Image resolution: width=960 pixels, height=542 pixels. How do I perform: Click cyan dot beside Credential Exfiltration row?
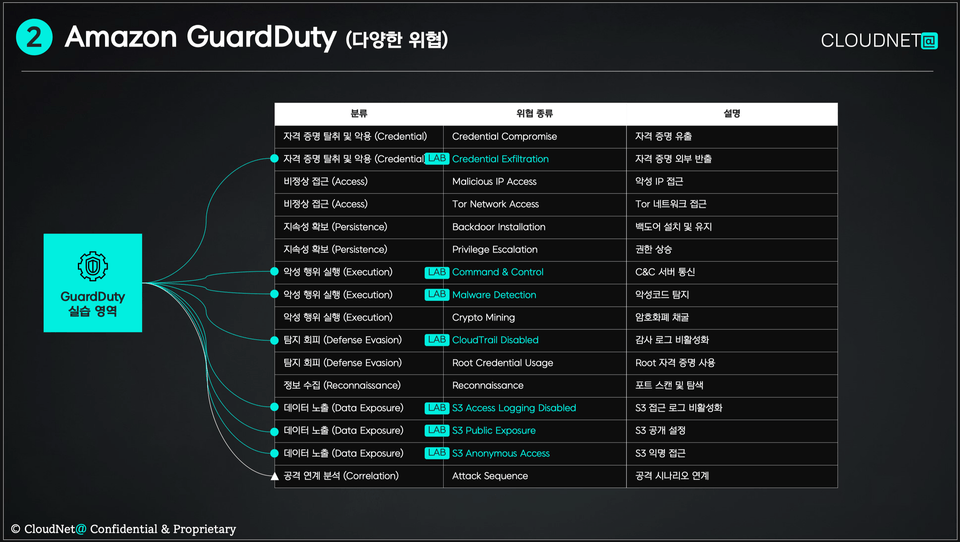pos(274,159)
